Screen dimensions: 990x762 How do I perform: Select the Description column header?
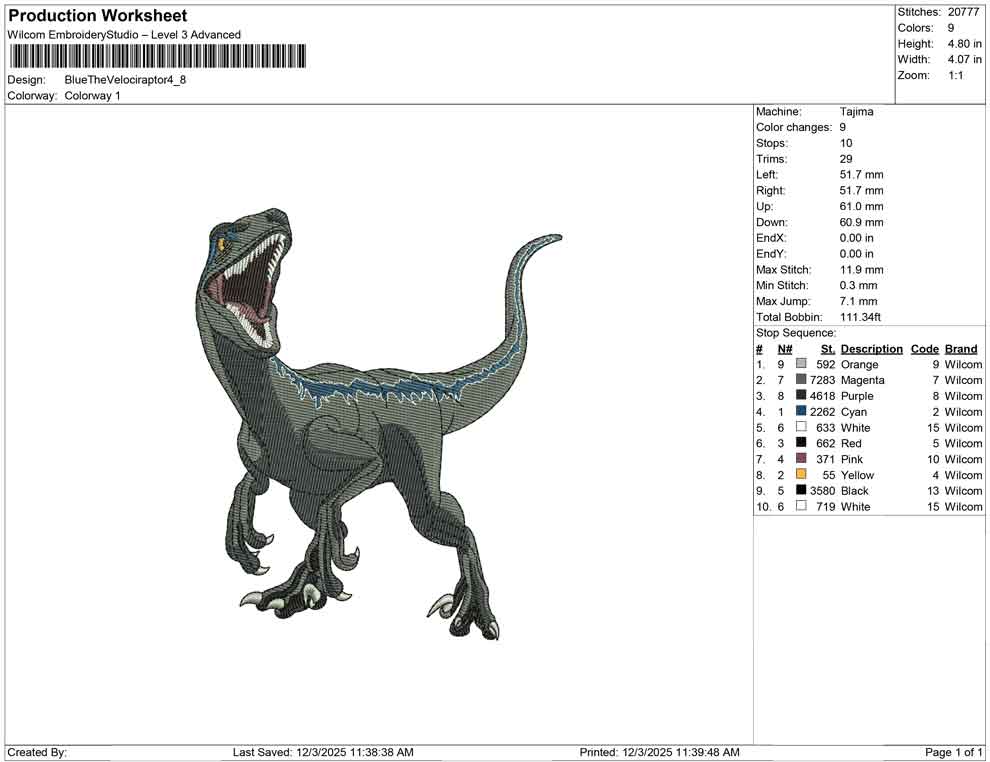[x=872, y=348]
